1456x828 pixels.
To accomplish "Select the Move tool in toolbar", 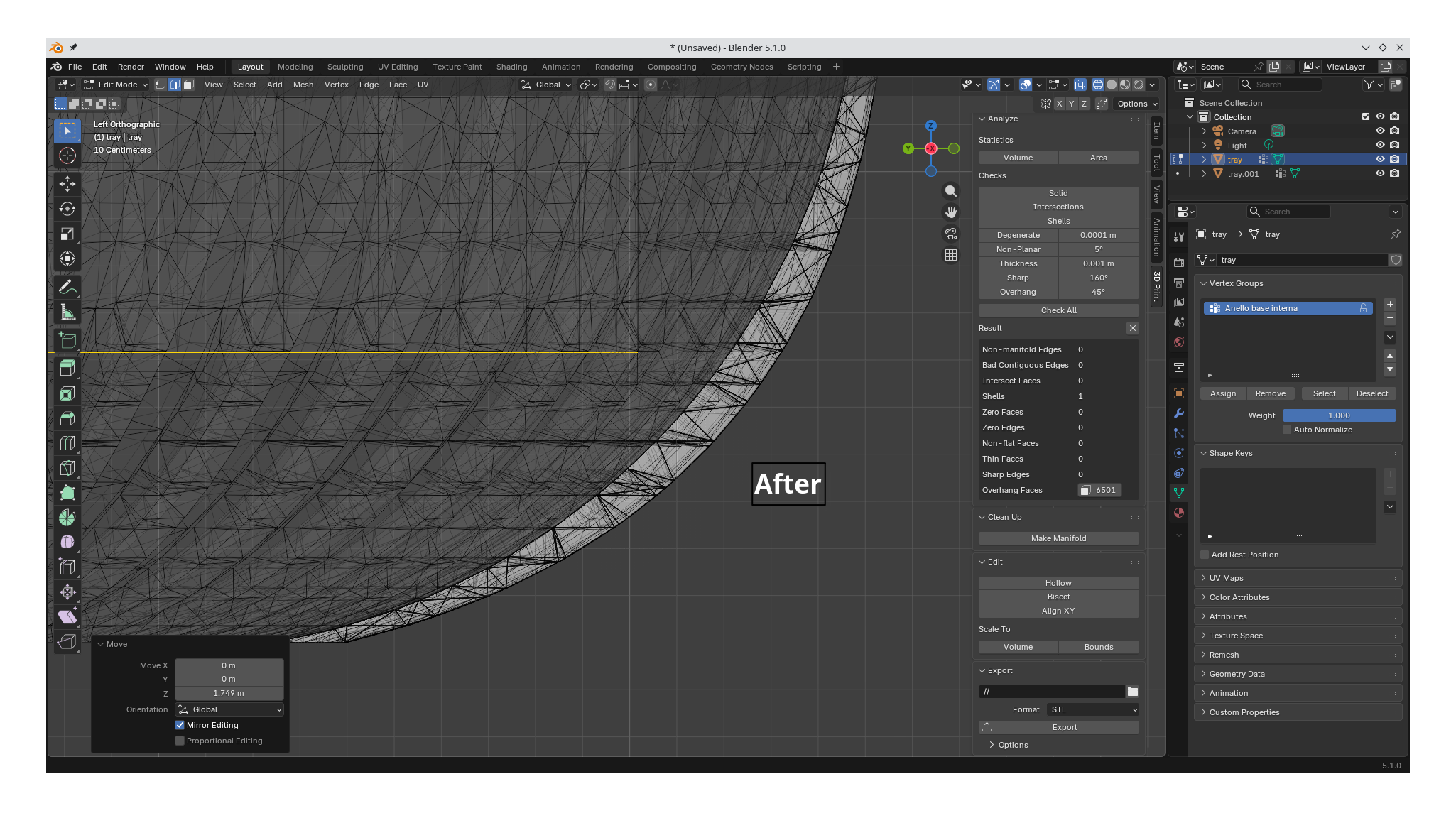I will 67,184.
